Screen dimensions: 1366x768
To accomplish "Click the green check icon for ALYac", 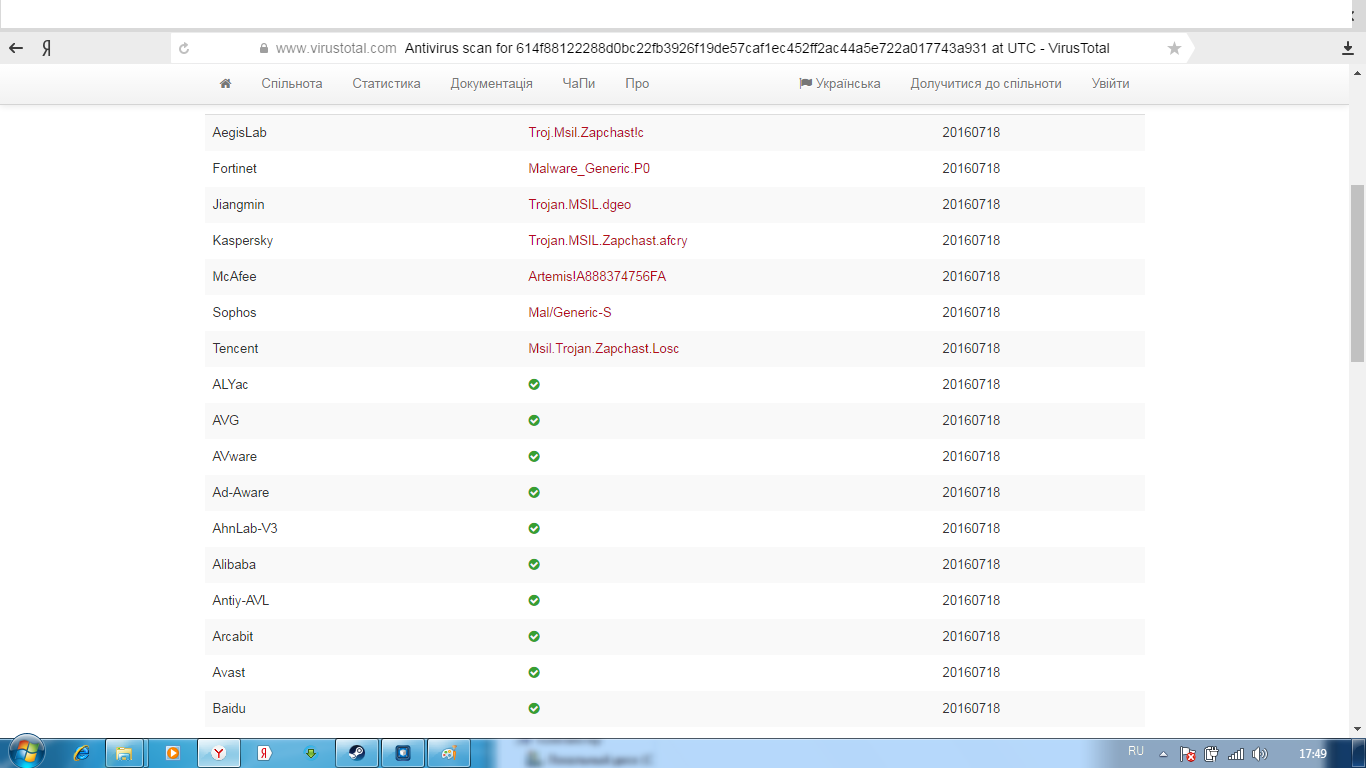I will pos(534,385).
